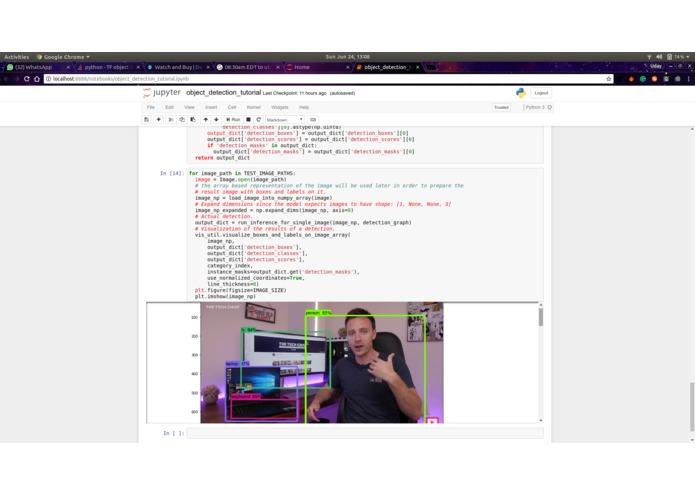Click the line 'return output_dict'
695x494 pixels.
[222, 158]
